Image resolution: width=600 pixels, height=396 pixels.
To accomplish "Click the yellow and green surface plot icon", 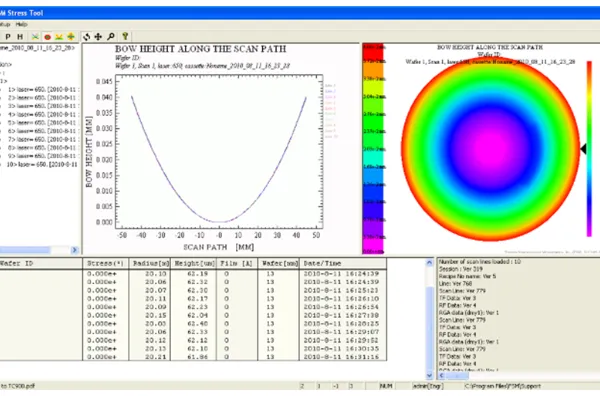I will 59,37.
